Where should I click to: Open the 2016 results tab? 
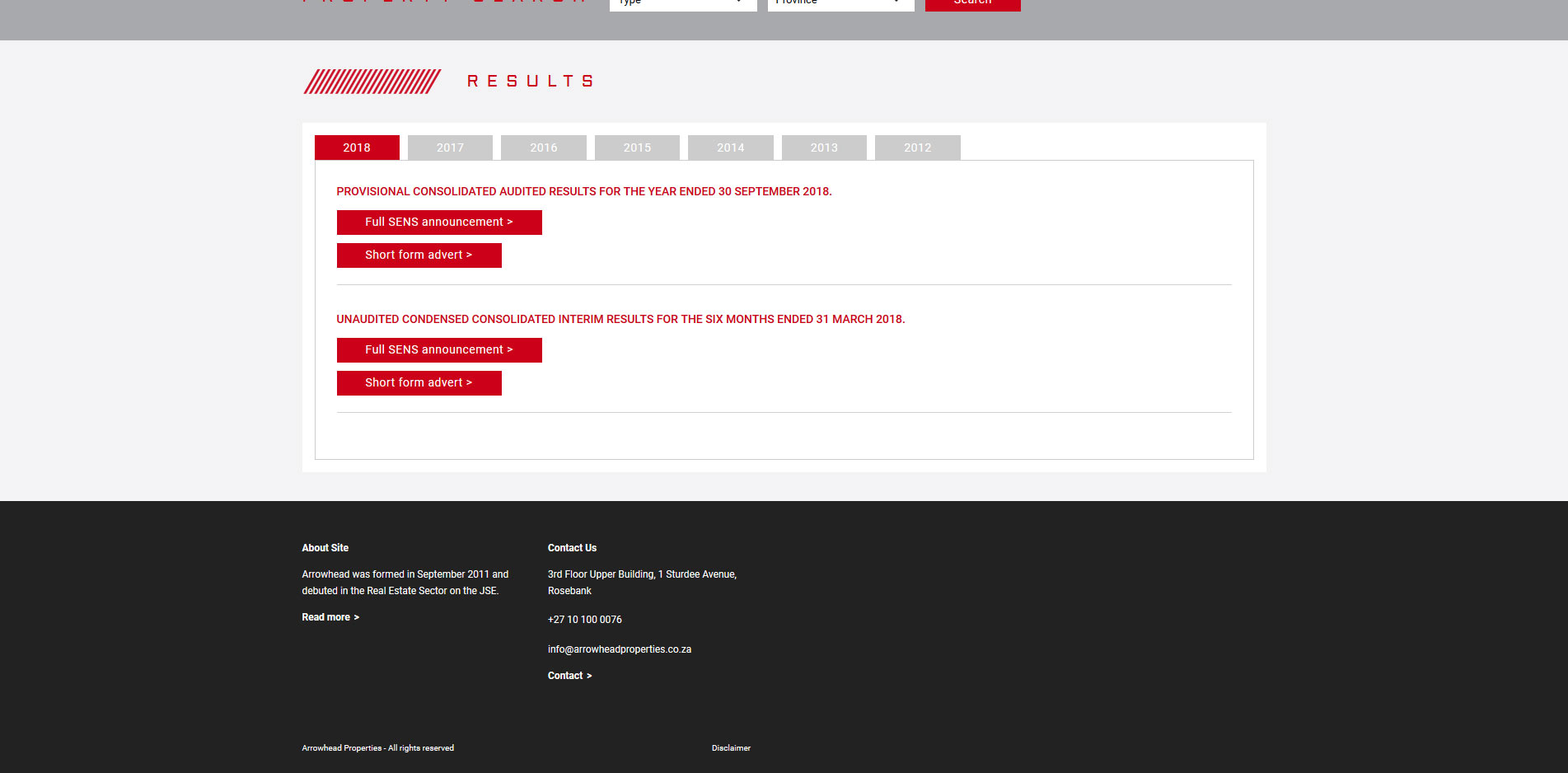coord(543,148)
